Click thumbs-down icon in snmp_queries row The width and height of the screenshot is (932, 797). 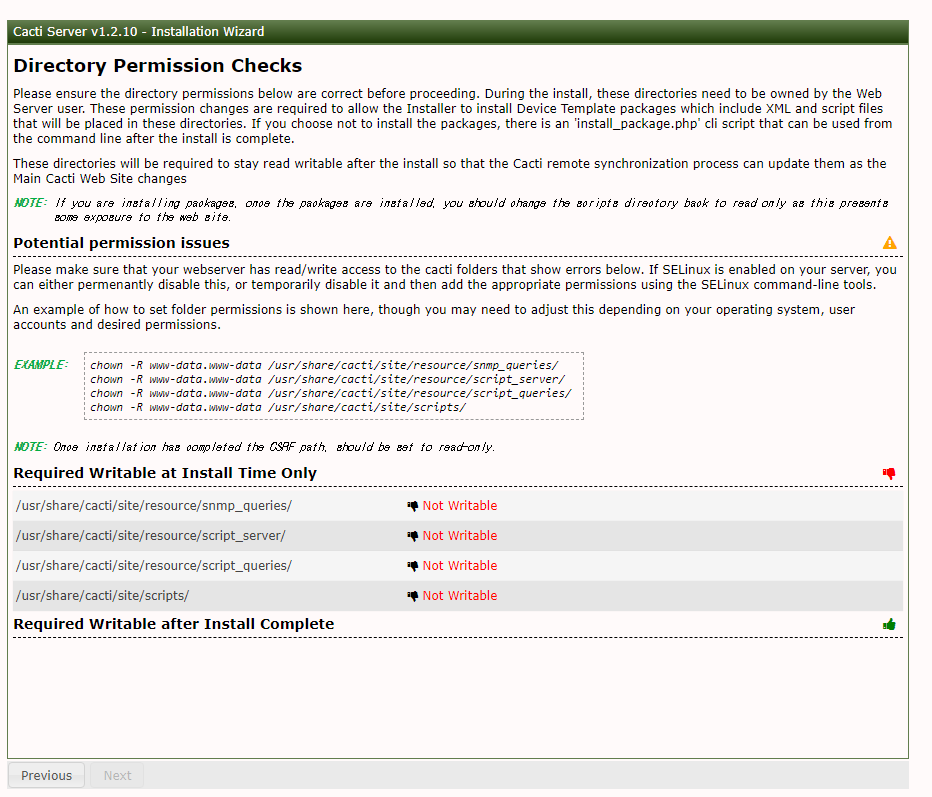(413, 506)
